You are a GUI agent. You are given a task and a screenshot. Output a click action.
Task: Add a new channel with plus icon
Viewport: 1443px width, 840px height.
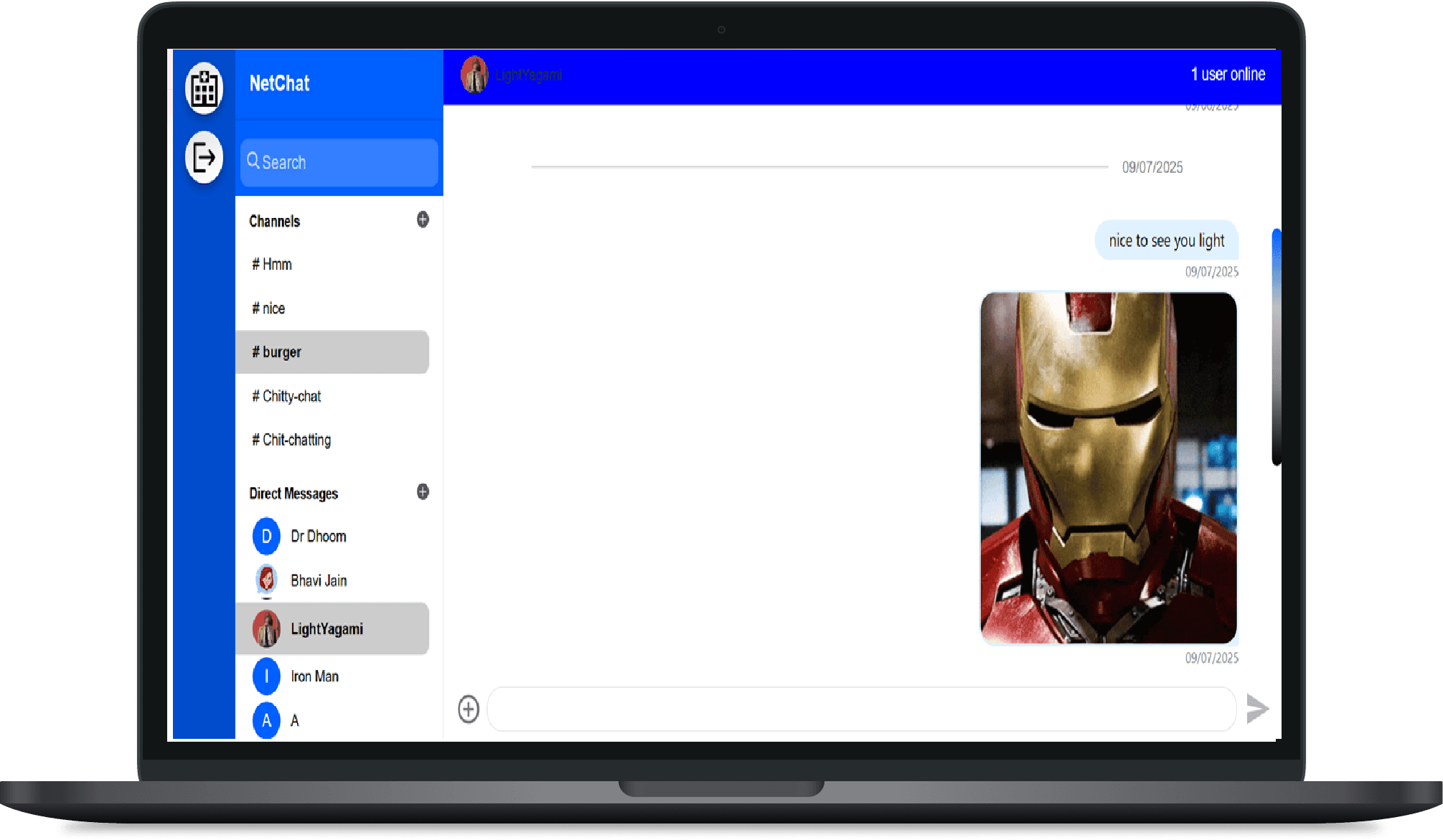(423, 220)
